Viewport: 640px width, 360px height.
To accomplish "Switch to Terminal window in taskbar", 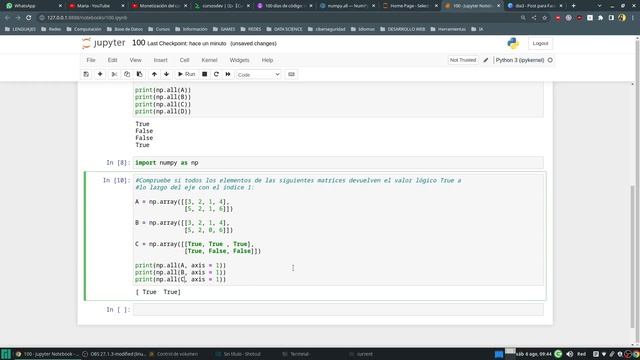I will pyautogui.click(x=296, y=354).
